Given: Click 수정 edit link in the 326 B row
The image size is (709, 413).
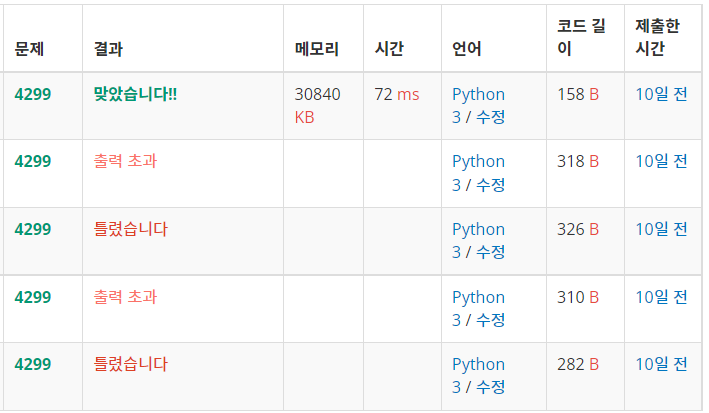Looking at the screenshot, I should pyautogui.click(x=491, y=252).
